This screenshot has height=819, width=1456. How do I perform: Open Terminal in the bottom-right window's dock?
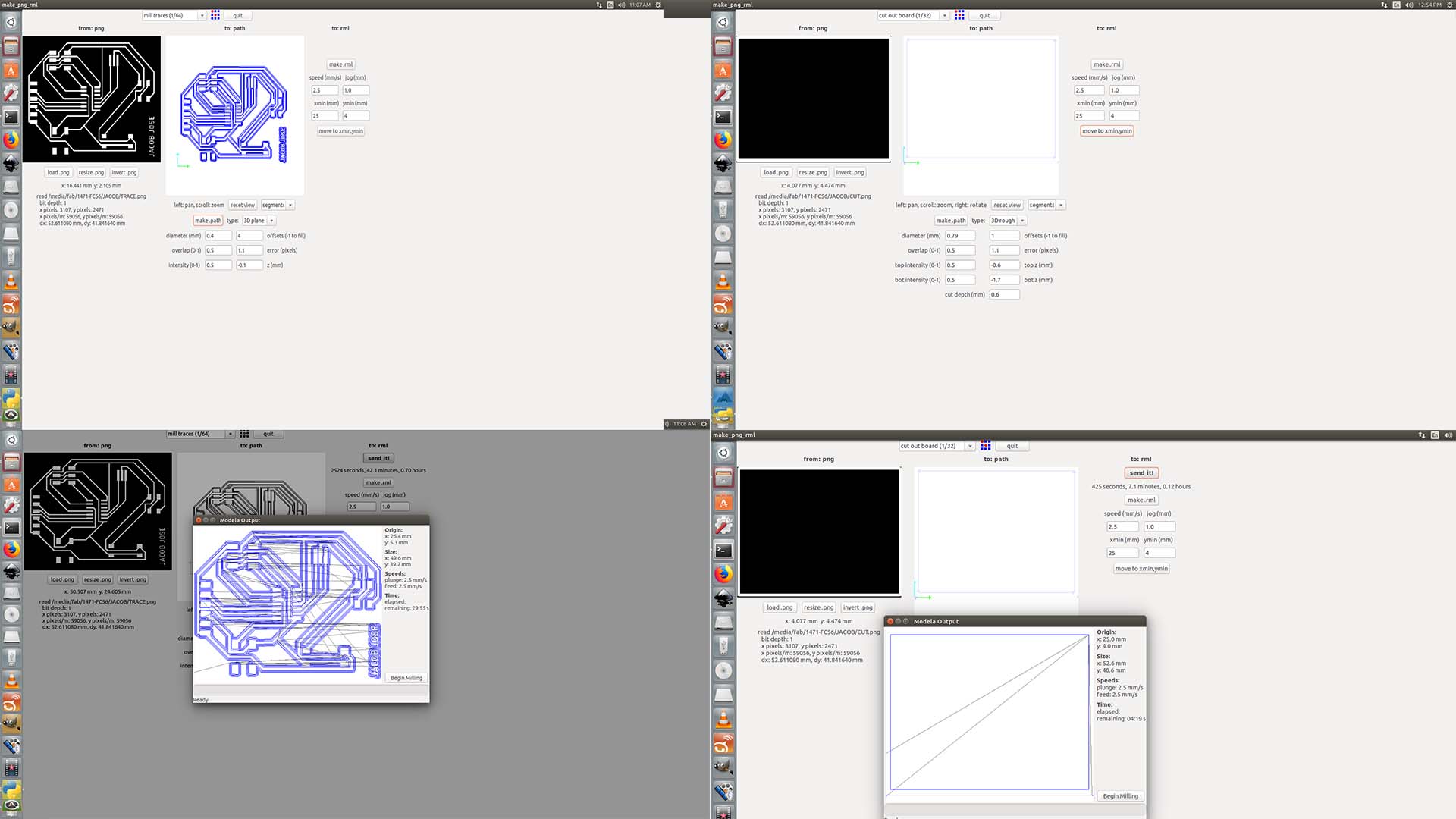[723, 551]
